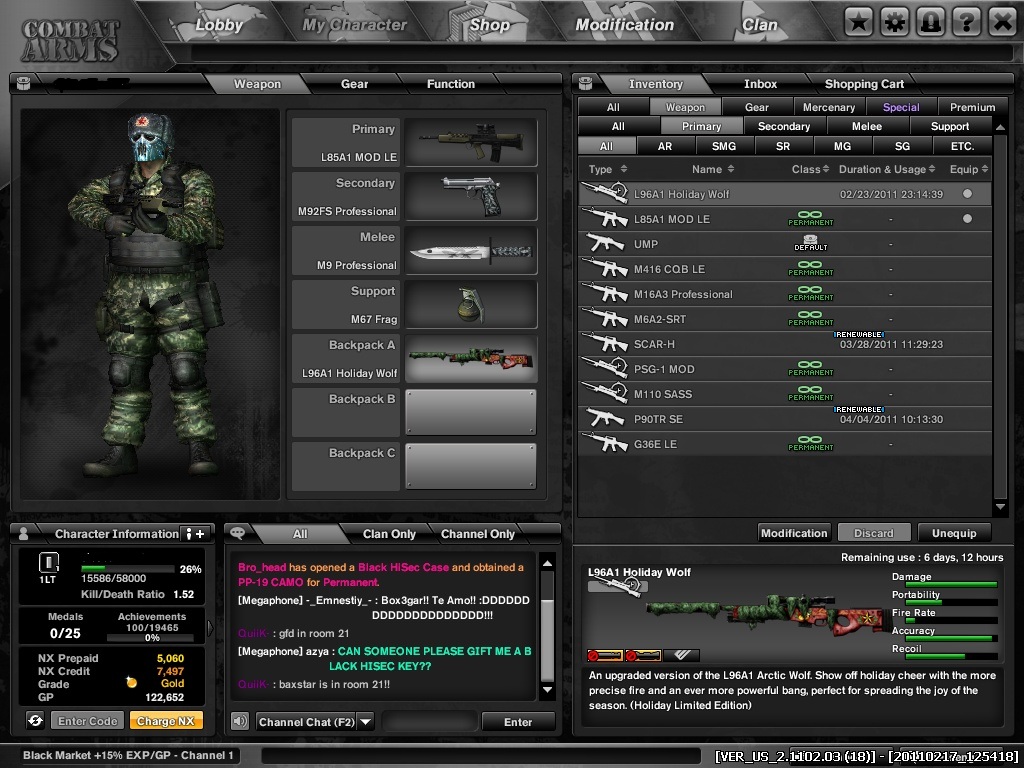1024x768 pixels.
Task: Click the chat message input field
Action: tap(429, 722)
